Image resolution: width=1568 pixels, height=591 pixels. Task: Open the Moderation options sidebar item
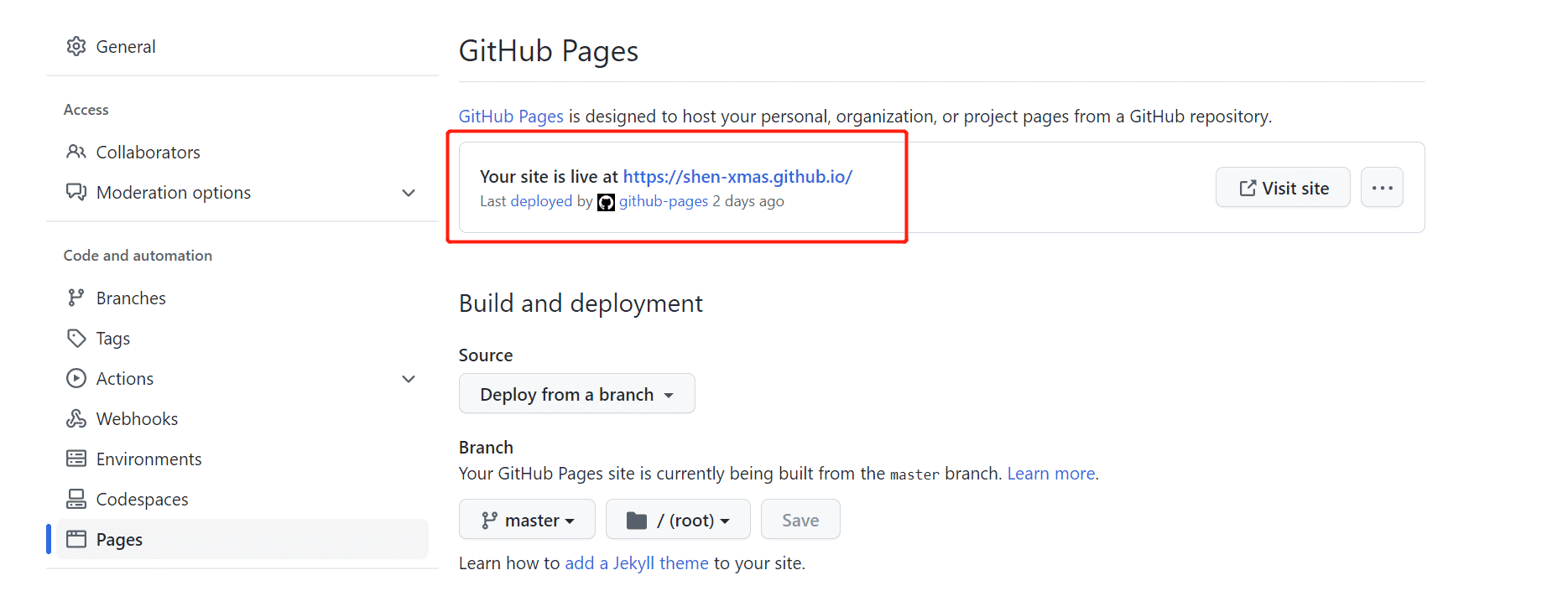click(x=173, y=193)
